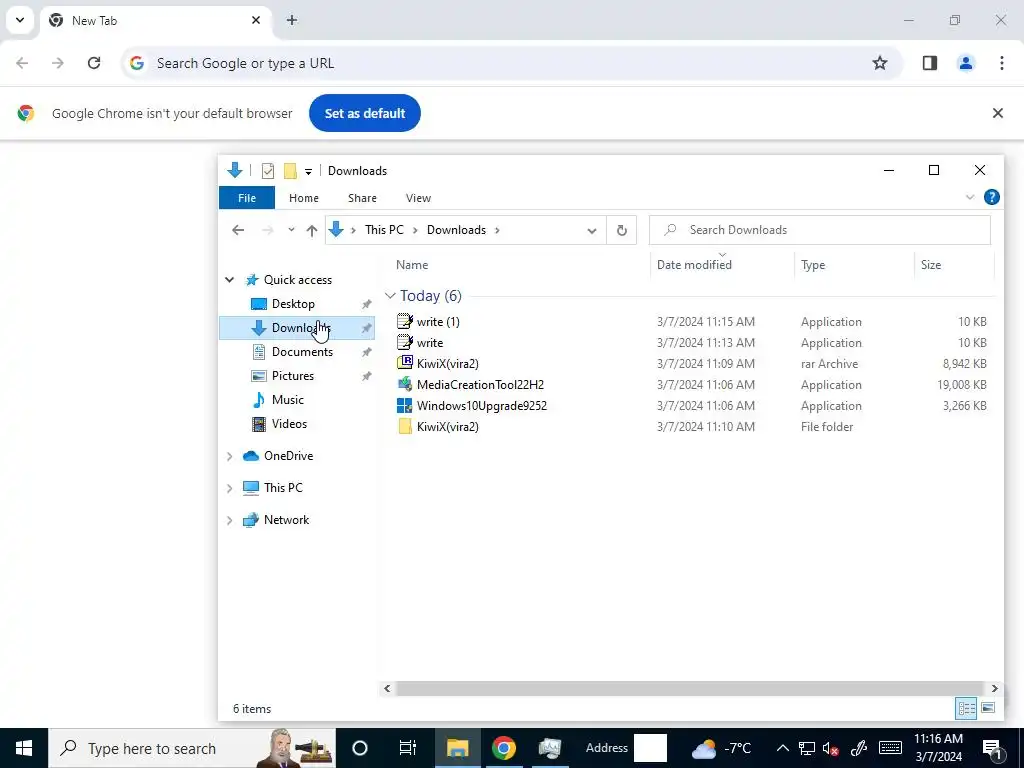Expand the ribbon with the chevron
1024x768 pixels.
(x=970, y=197)
